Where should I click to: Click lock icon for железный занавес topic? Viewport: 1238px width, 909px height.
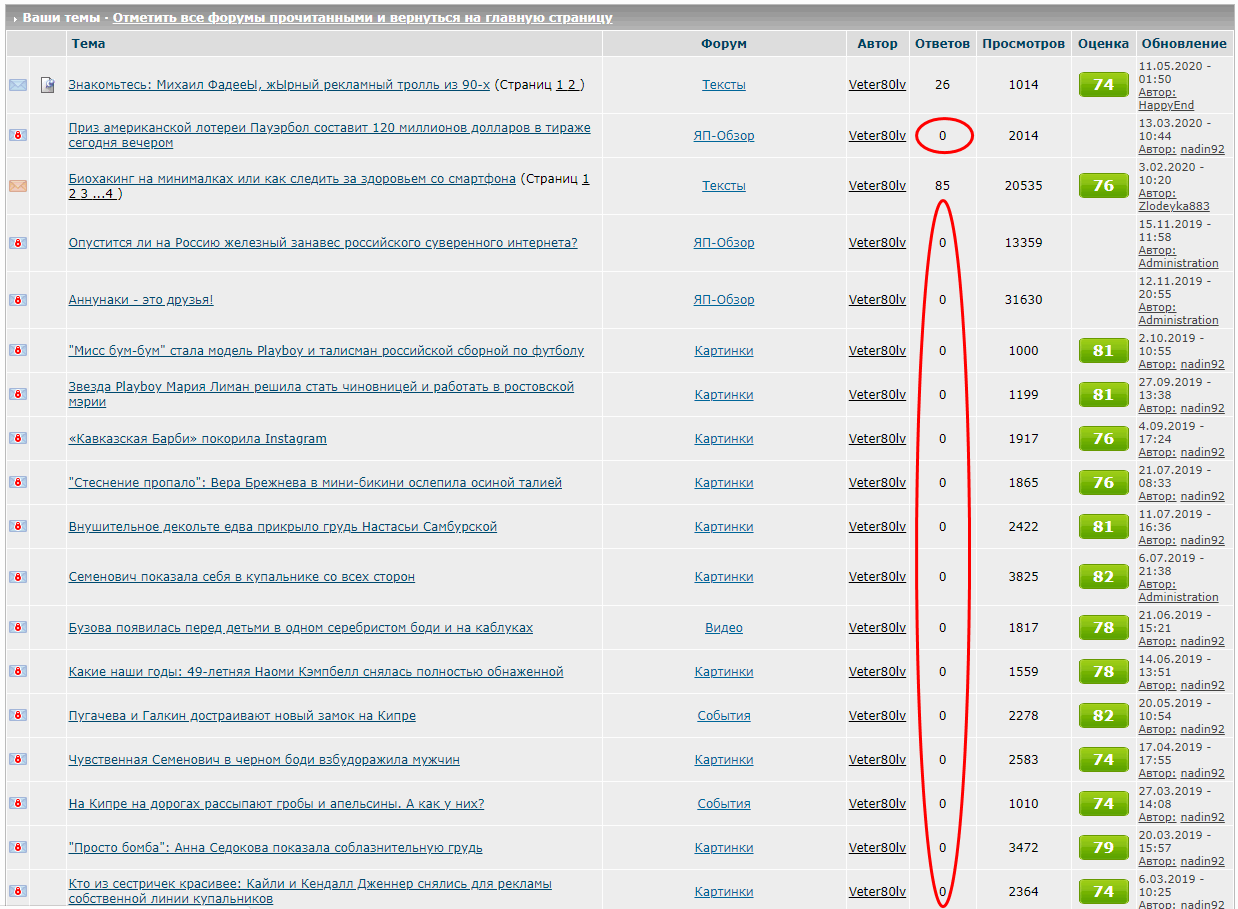tap(18, 243)
